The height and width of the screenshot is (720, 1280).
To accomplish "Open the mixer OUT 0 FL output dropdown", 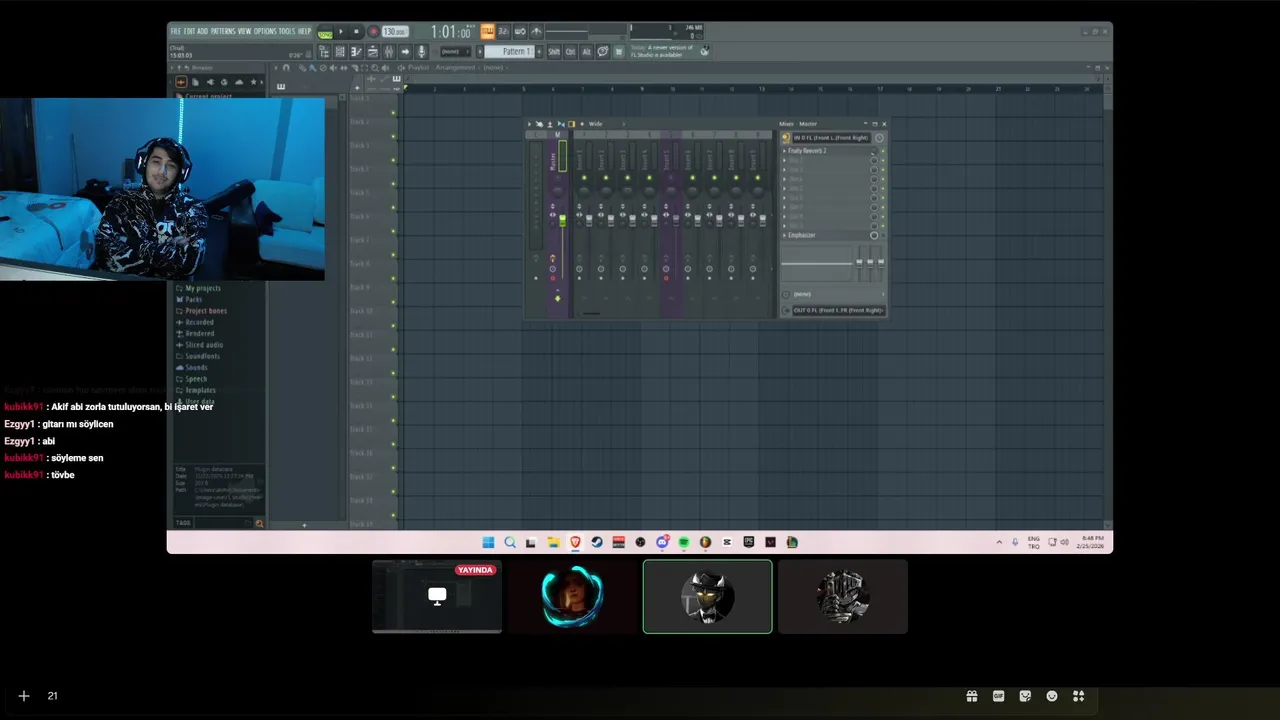I will (838, 310).
